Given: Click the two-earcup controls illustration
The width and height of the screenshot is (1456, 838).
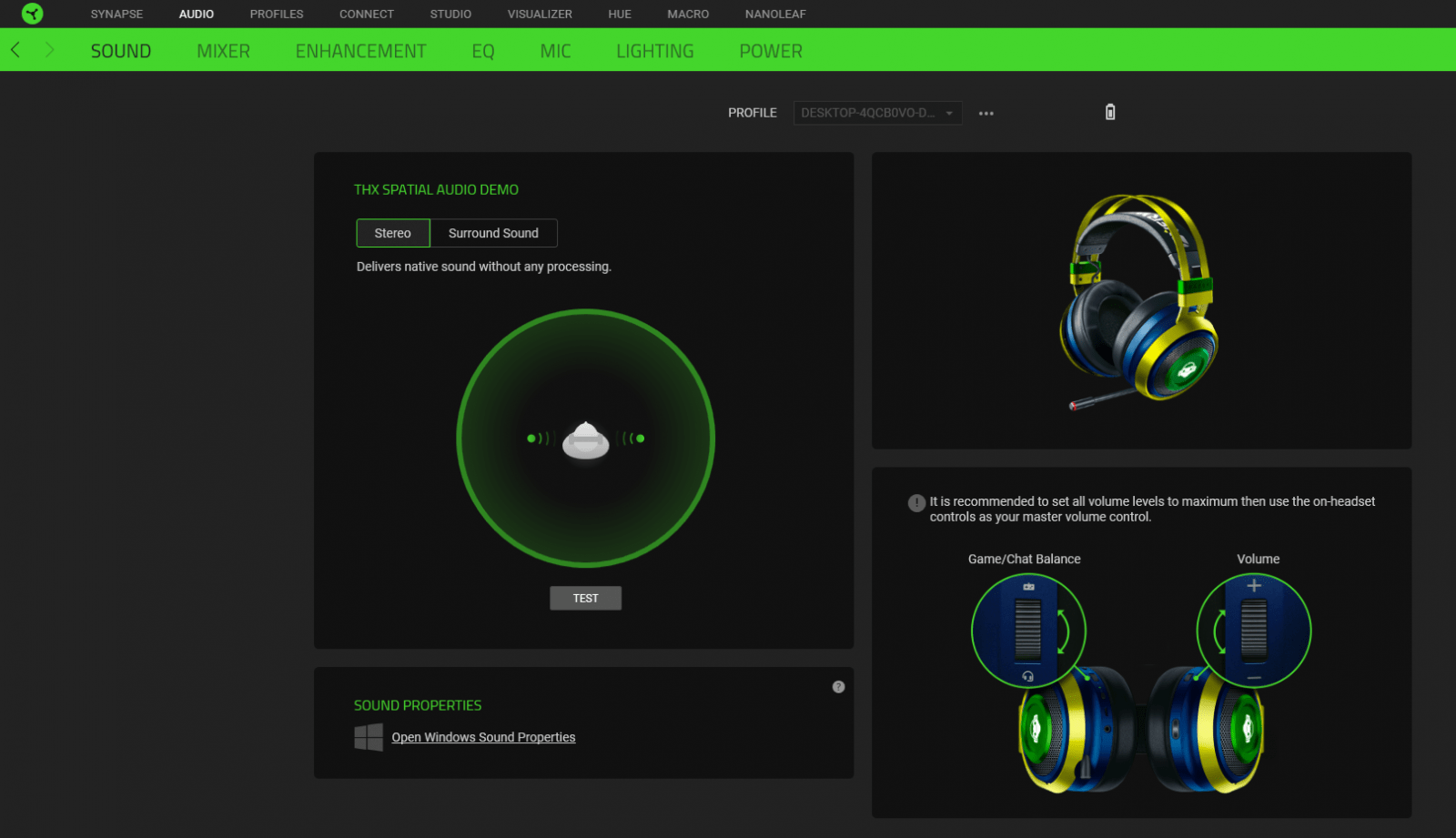Looking at the screenshot, I should 1141,728.
